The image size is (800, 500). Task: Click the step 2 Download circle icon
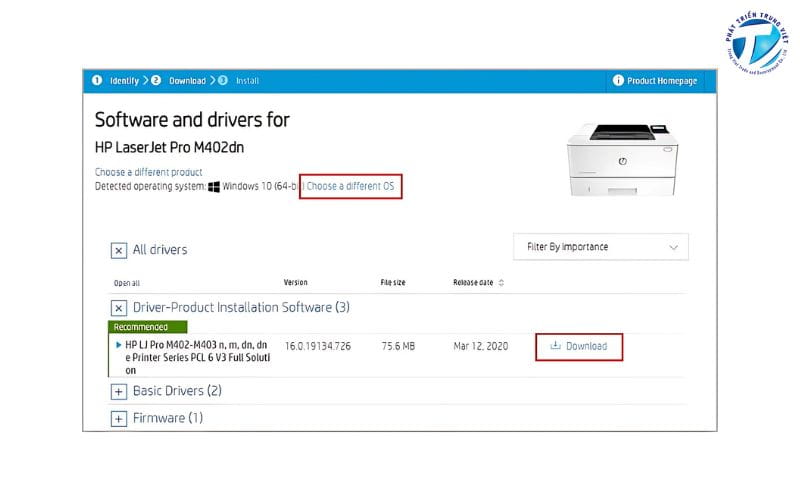point(156,80)
